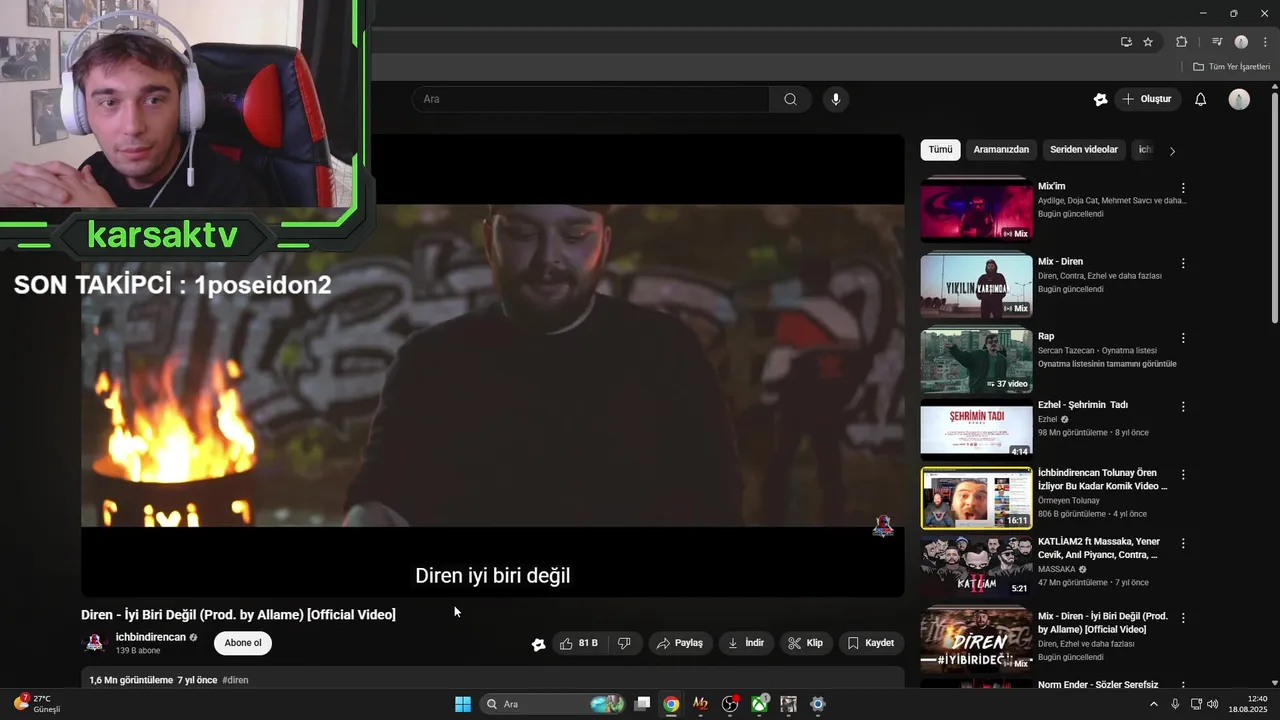Click the Klip button
This screenshot has height=720, width=1280.
(805, 643)
